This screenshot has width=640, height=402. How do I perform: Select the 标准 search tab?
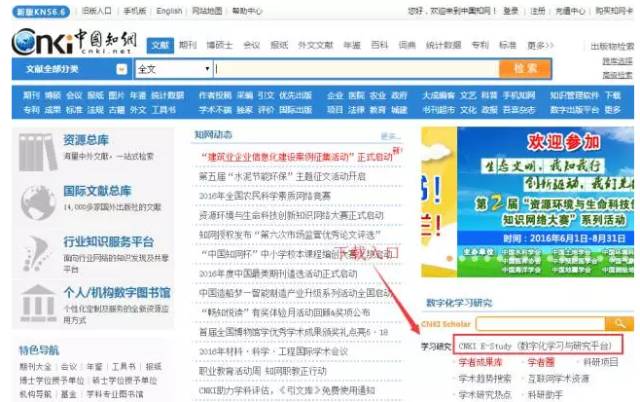point(508,45)
